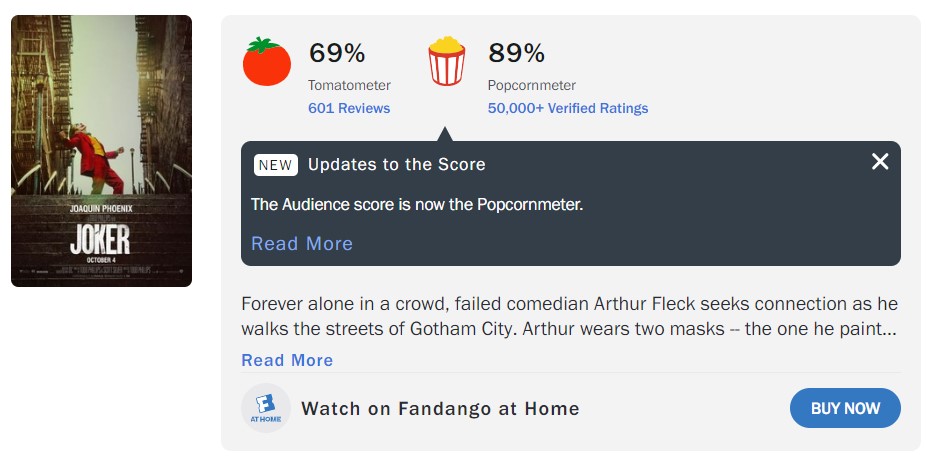Click the JOKER title on the poster

[x=100, y=240]
